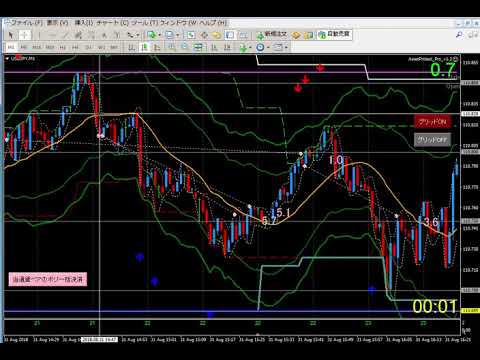Open the periodicity clock icon
480x360 pixels.
[260, 47]
